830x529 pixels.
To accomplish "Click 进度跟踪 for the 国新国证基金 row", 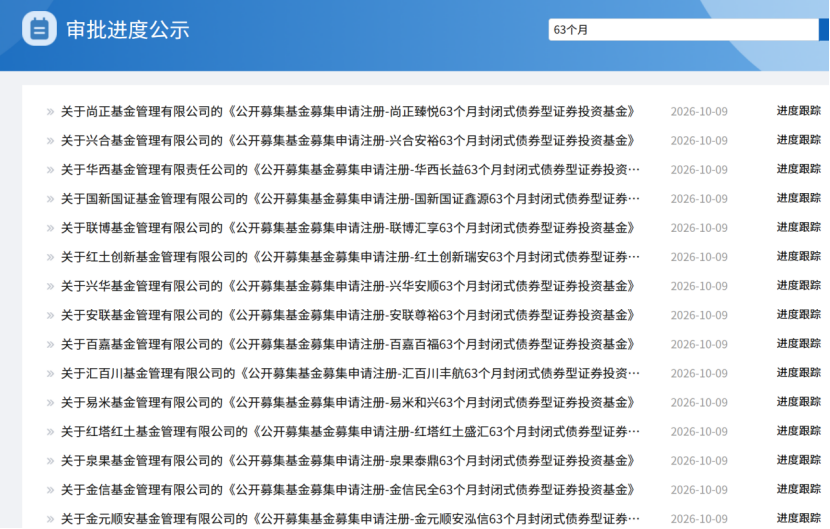I will click(x=799, y=199).
